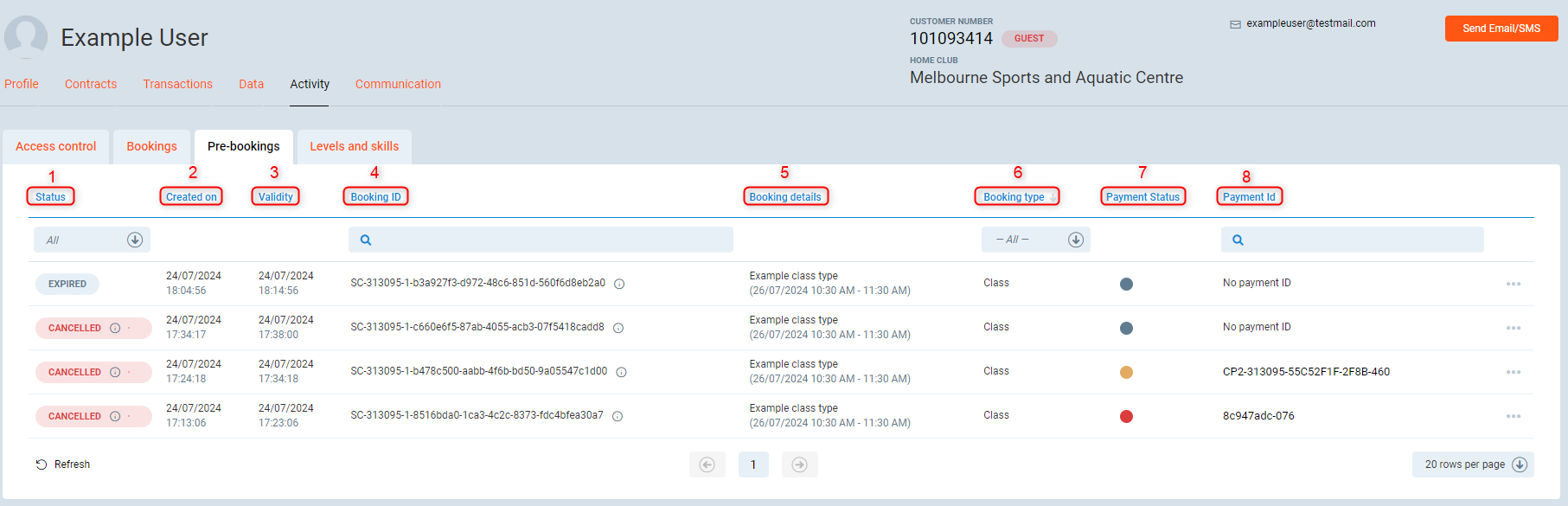Open the Booking type filter dropdown

coord(1075,240)
